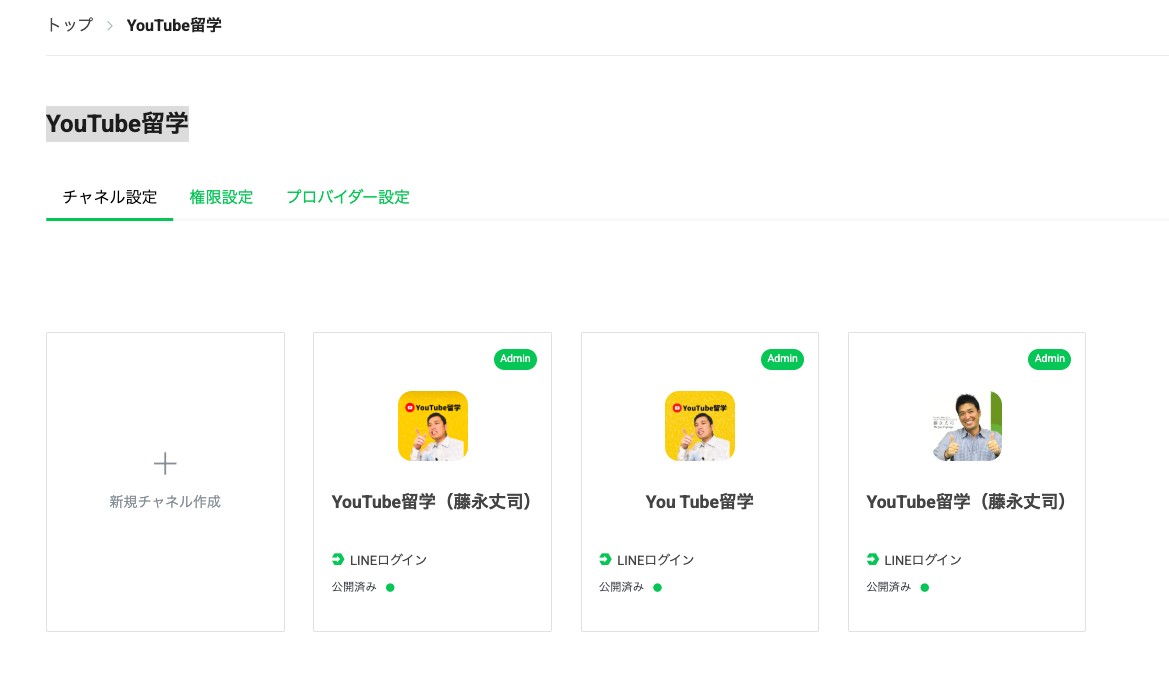Image resolution: width=1169 pixels, height=677 pixels.
Task: Click green published dot on You Tube留学 card
Action: tap(658, 588)
